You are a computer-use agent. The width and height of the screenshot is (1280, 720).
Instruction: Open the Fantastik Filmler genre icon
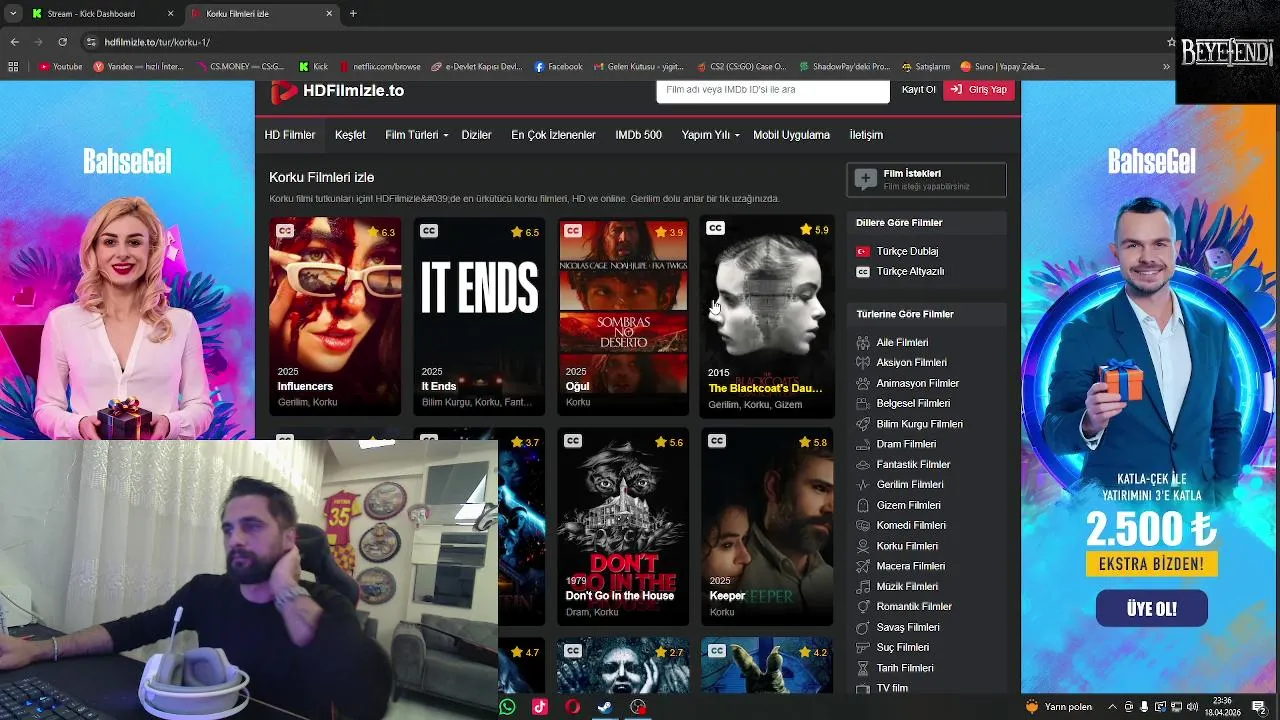[863, 464]
